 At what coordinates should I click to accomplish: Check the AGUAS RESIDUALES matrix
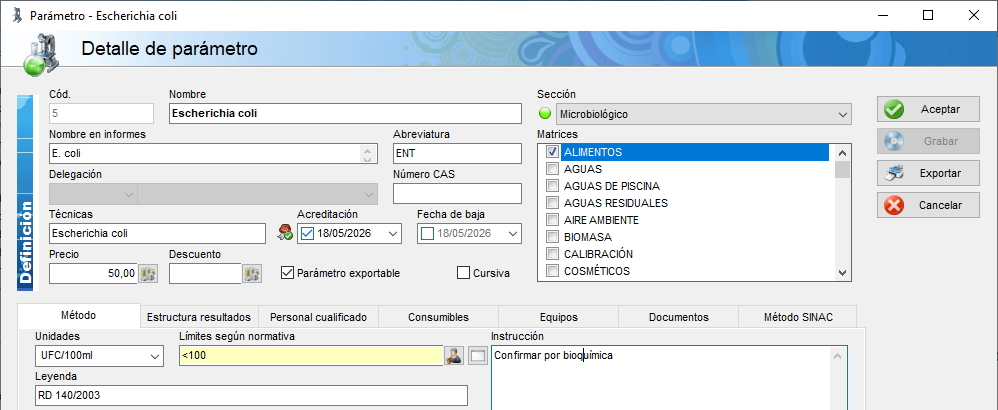(552, 203)
